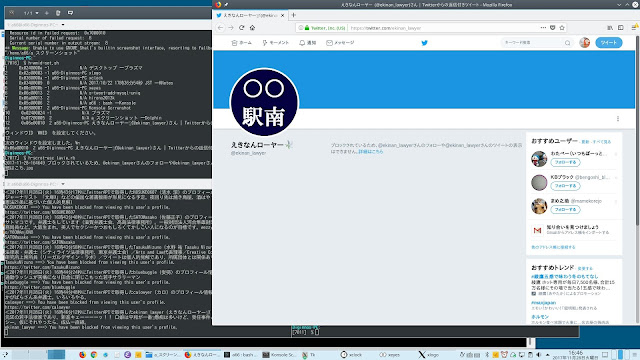Image resolution: width=640 pixels, height=360 pixels.
Task: Click the blue Tweet (ツイート) button
Action: 609,42
